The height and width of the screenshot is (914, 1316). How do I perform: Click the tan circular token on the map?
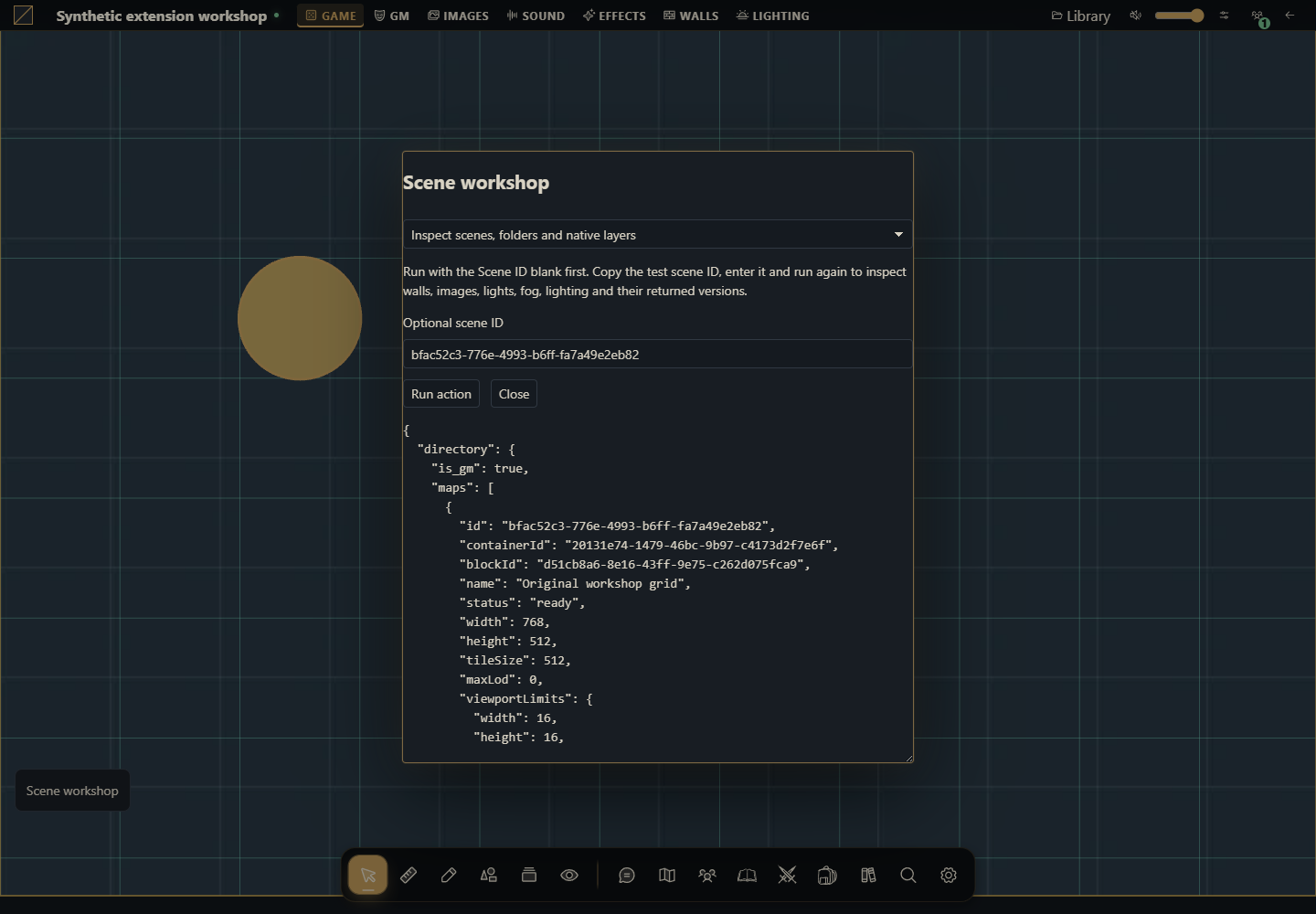point(300,318)
